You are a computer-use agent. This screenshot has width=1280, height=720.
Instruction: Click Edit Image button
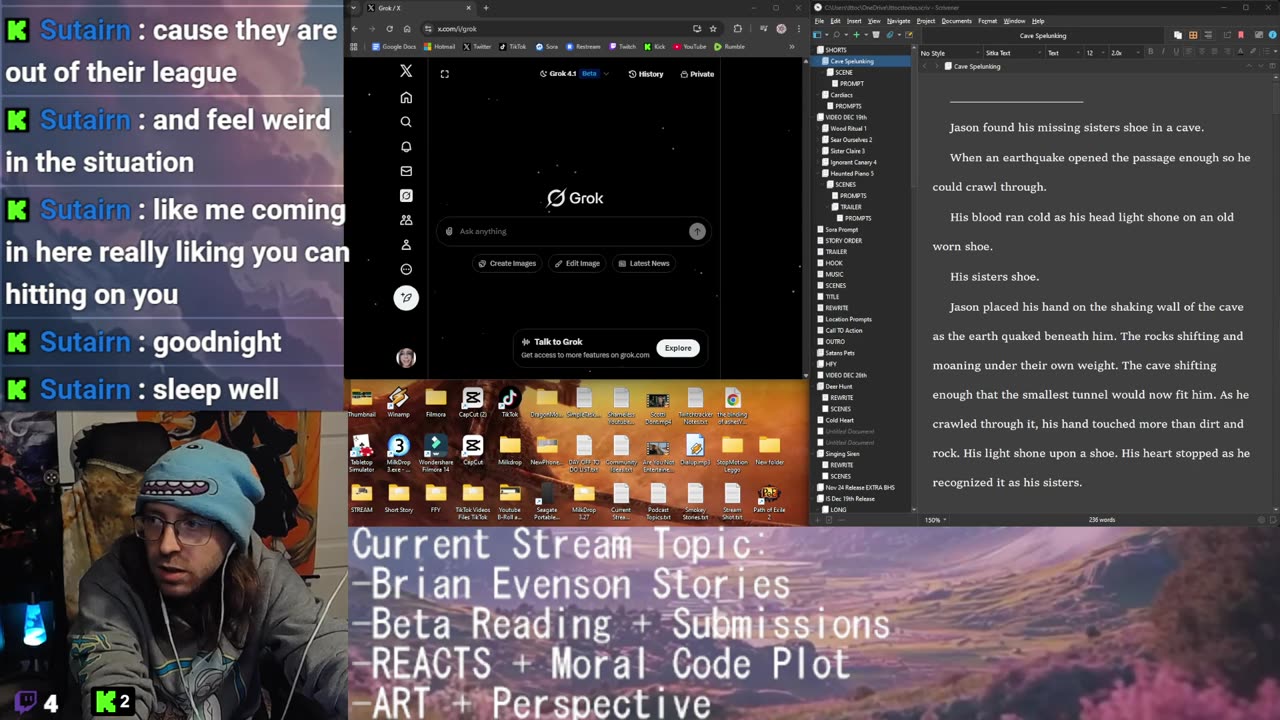577,263
